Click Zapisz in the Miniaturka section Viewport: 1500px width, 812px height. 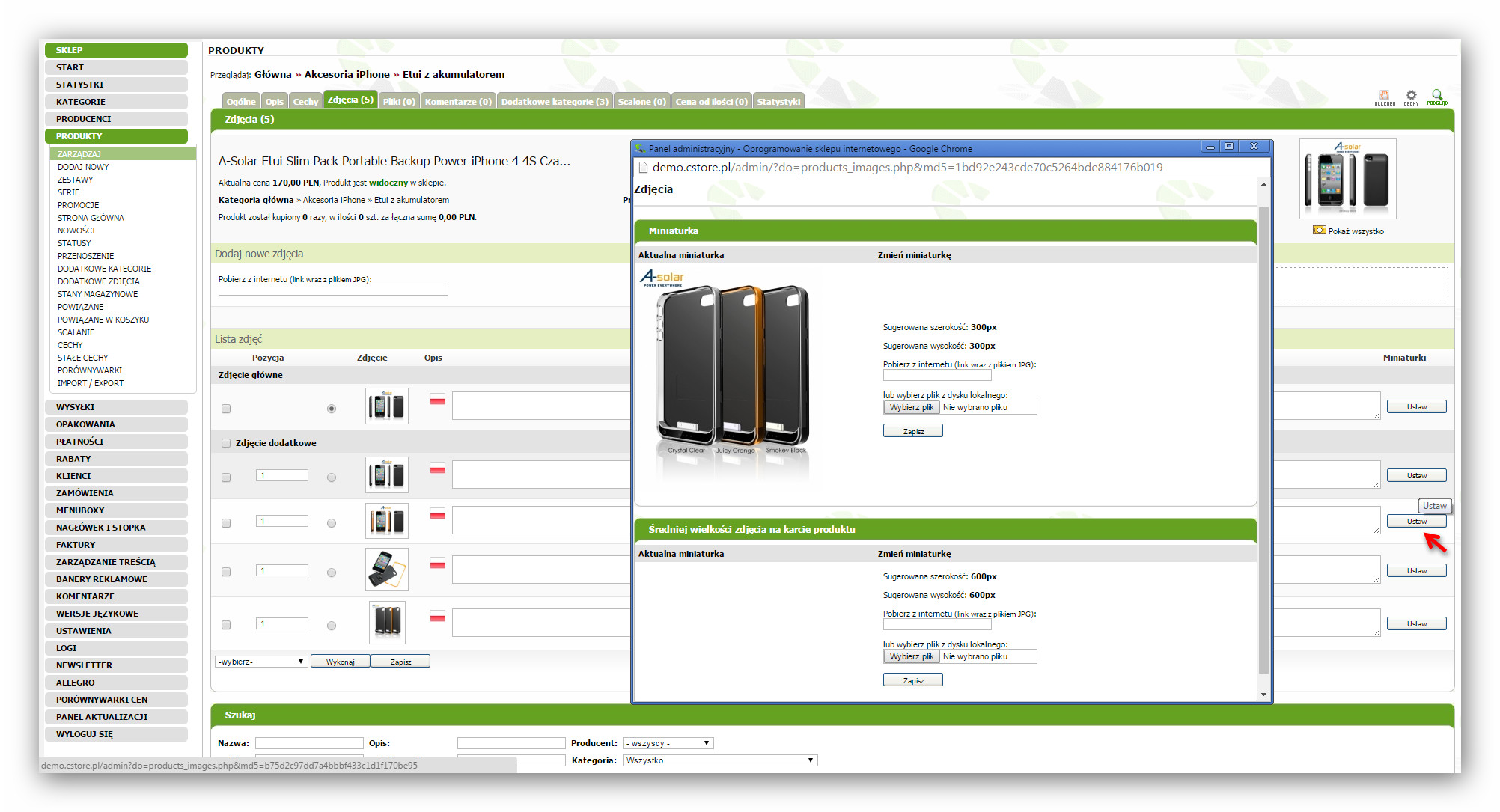pos(913,431)
